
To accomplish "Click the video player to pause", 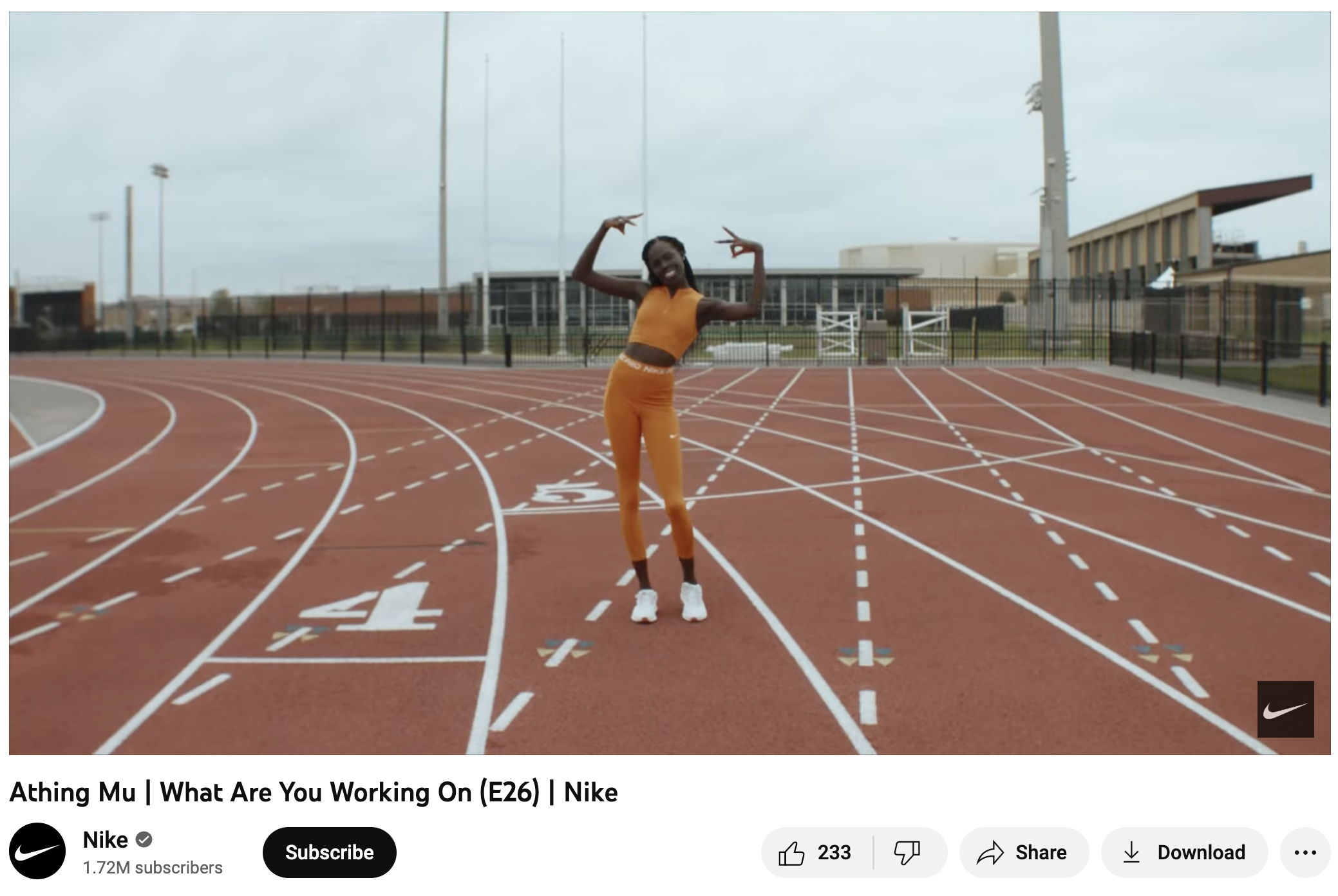I will 670,383.
